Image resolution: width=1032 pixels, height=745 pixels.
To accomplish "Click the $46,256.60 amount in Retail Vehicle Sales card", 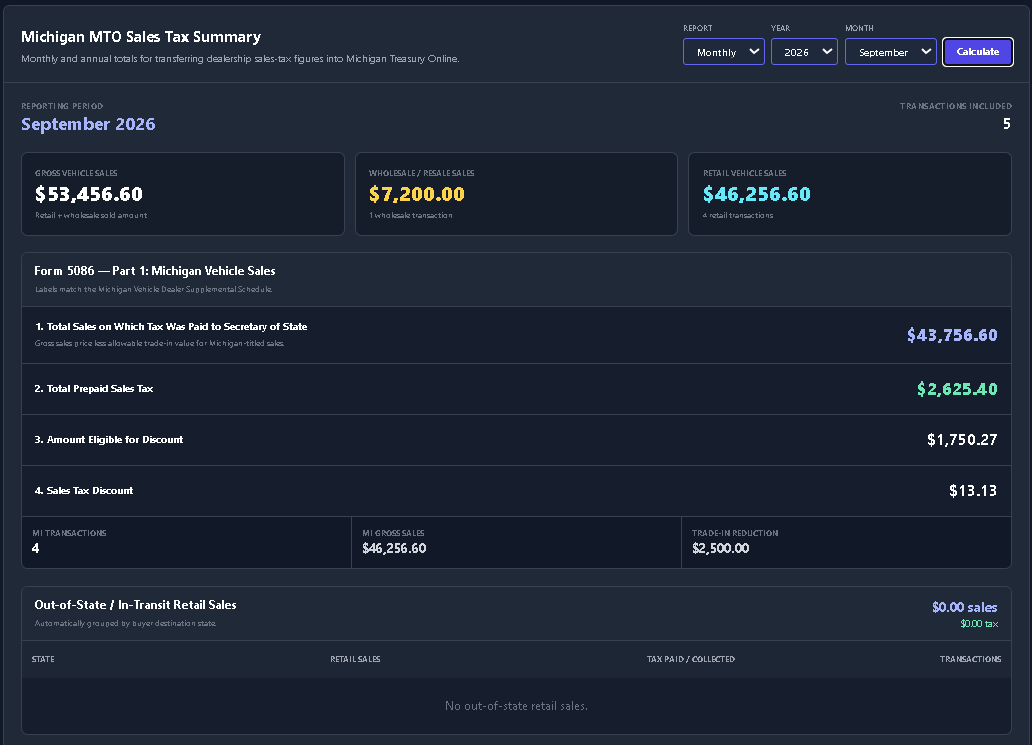I will [x=757, y=194].
